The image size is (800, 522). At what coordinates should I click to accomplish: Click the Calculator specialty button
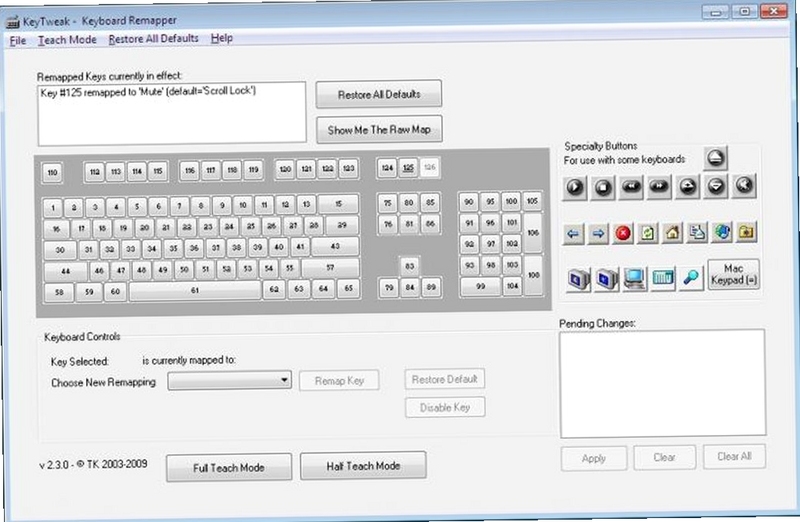663,278
